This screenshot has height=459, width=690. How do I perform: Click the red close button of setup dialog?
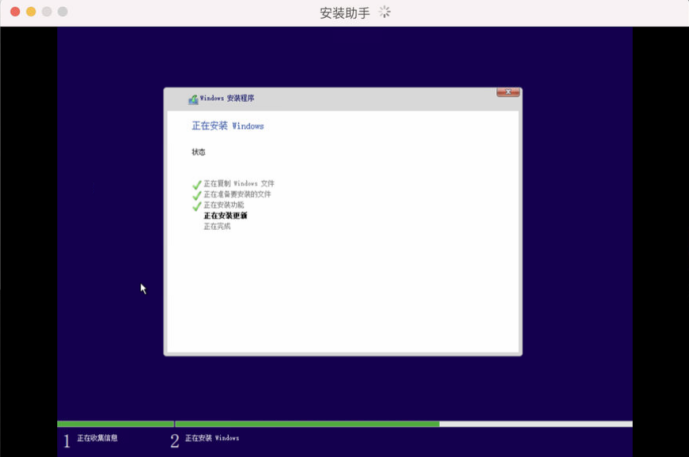click(x=508, y=93)
